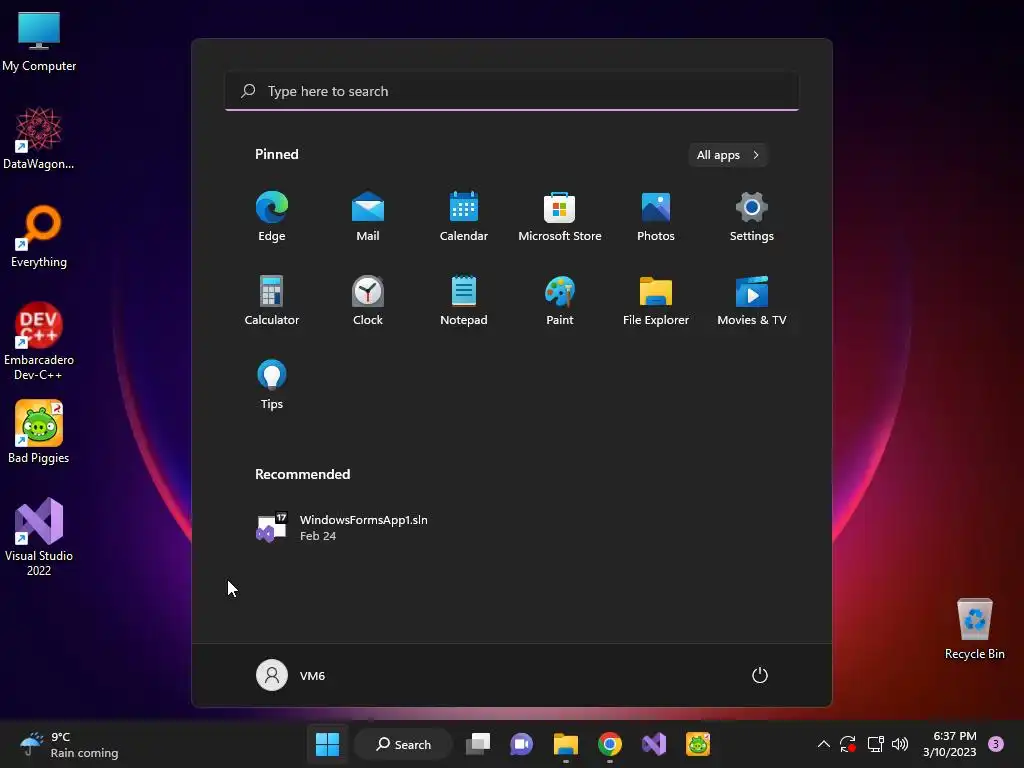1024x768 pixels.
Task: Open File Explorer on taskbar
Action: coord(566,744)
